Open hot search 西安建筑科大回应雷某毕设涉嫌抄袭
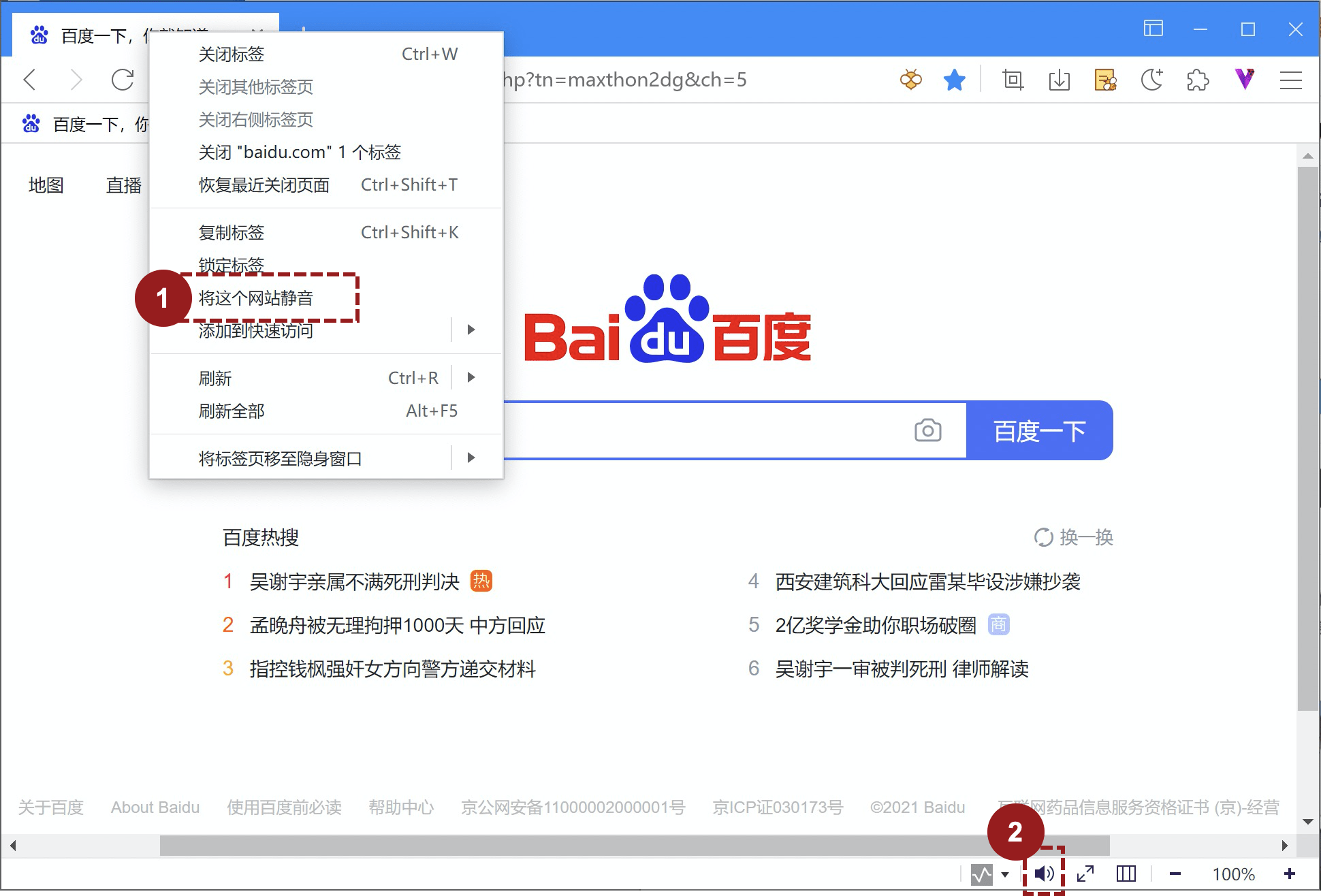Image resolution: width=1321 pixels, height=896 pixels. tap(928, 581)
